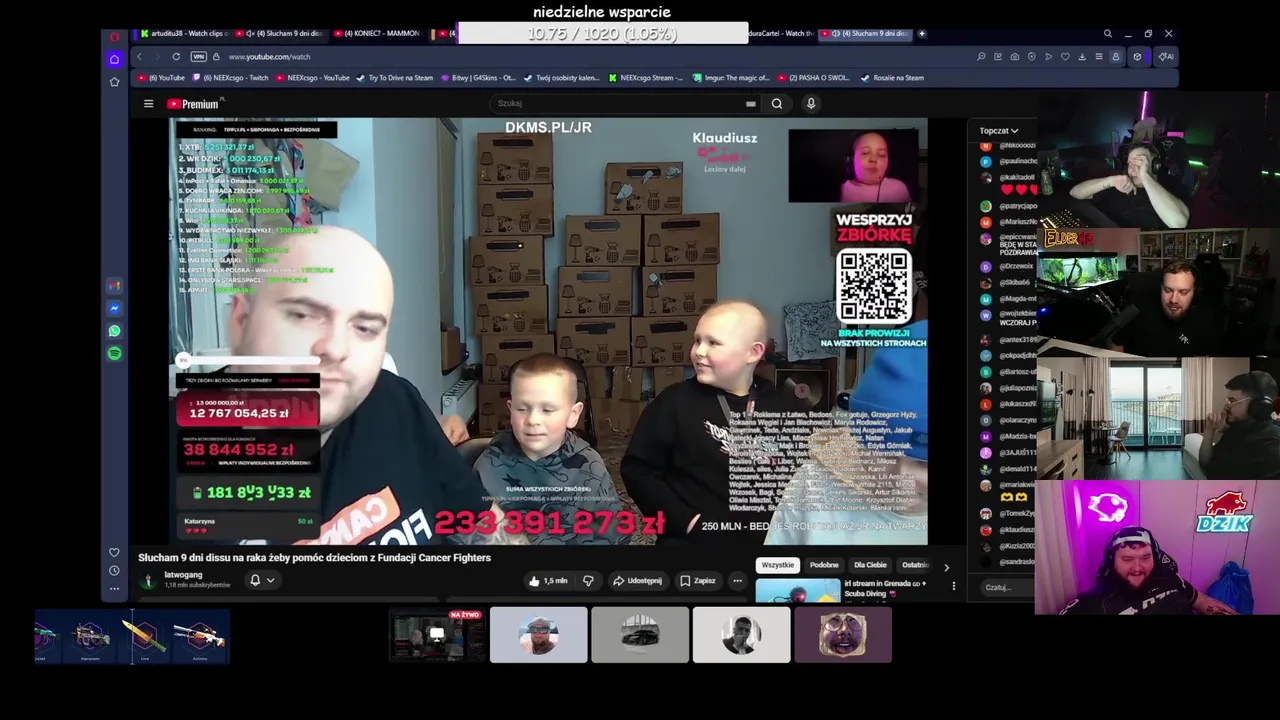Open the sidebar heart favorites icon
Screen dimensions: 1280x720
114,552
